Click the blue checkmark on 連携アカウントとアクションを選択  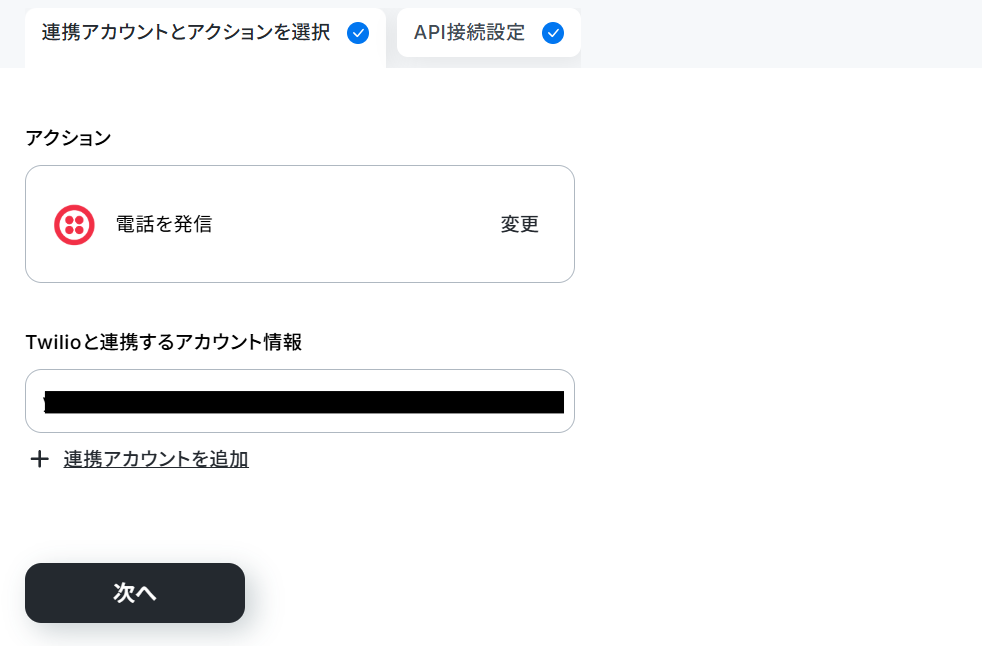tap(358, 33)
